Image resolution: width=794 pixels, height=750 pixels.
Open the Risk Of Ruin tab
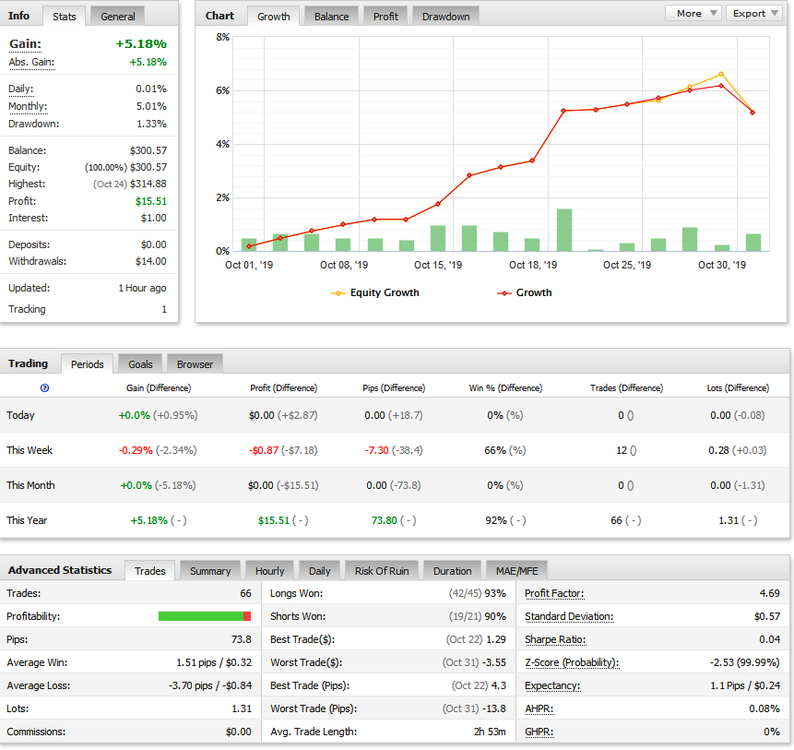tap(382, 571)
